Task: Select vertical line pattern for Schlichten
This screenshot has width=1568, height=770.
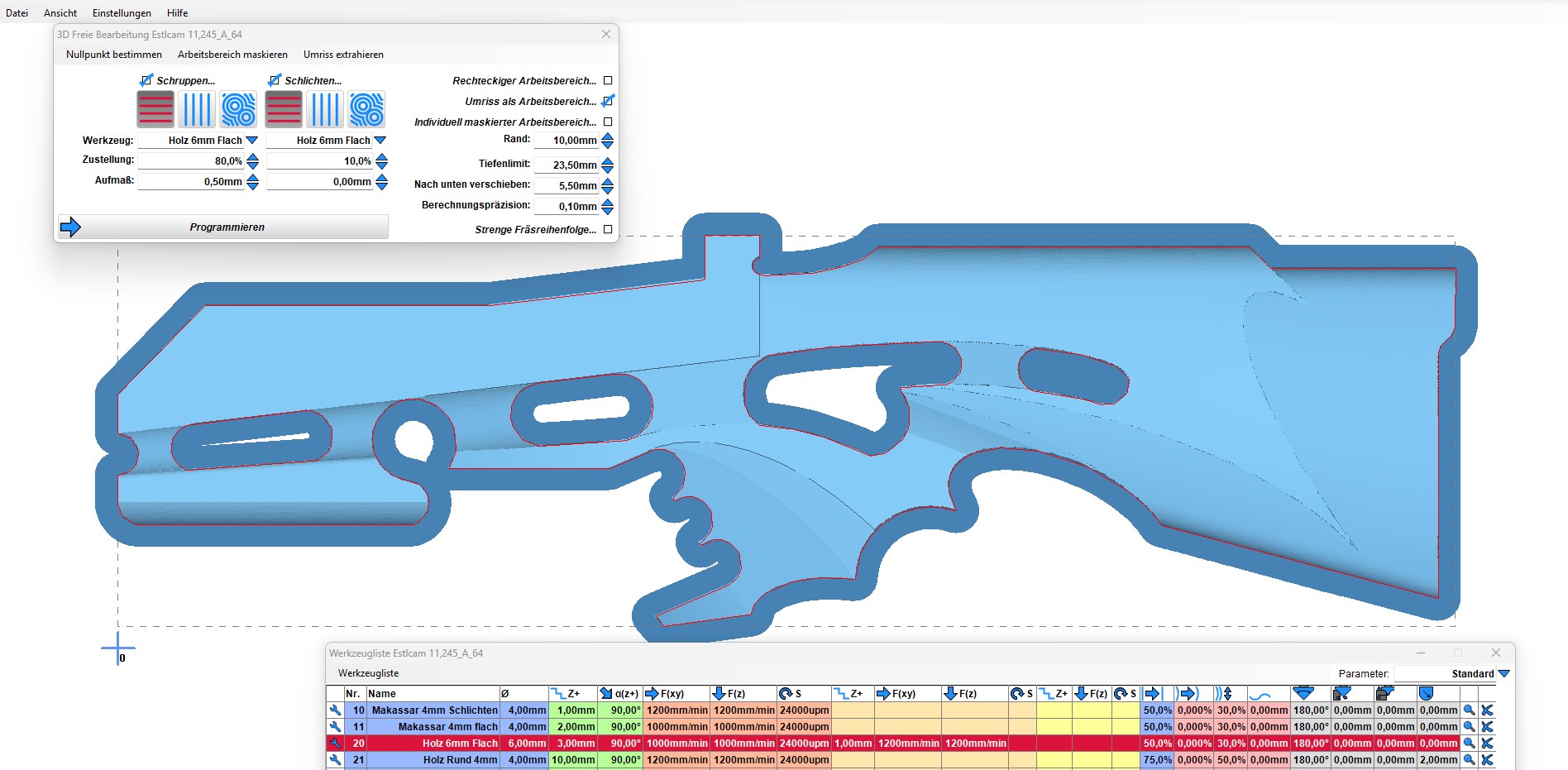Action: pos(325,109)
